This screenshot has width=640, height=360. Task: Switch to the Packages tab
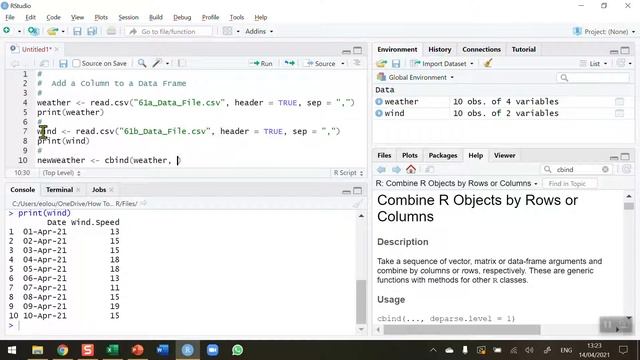click(443, 156)
